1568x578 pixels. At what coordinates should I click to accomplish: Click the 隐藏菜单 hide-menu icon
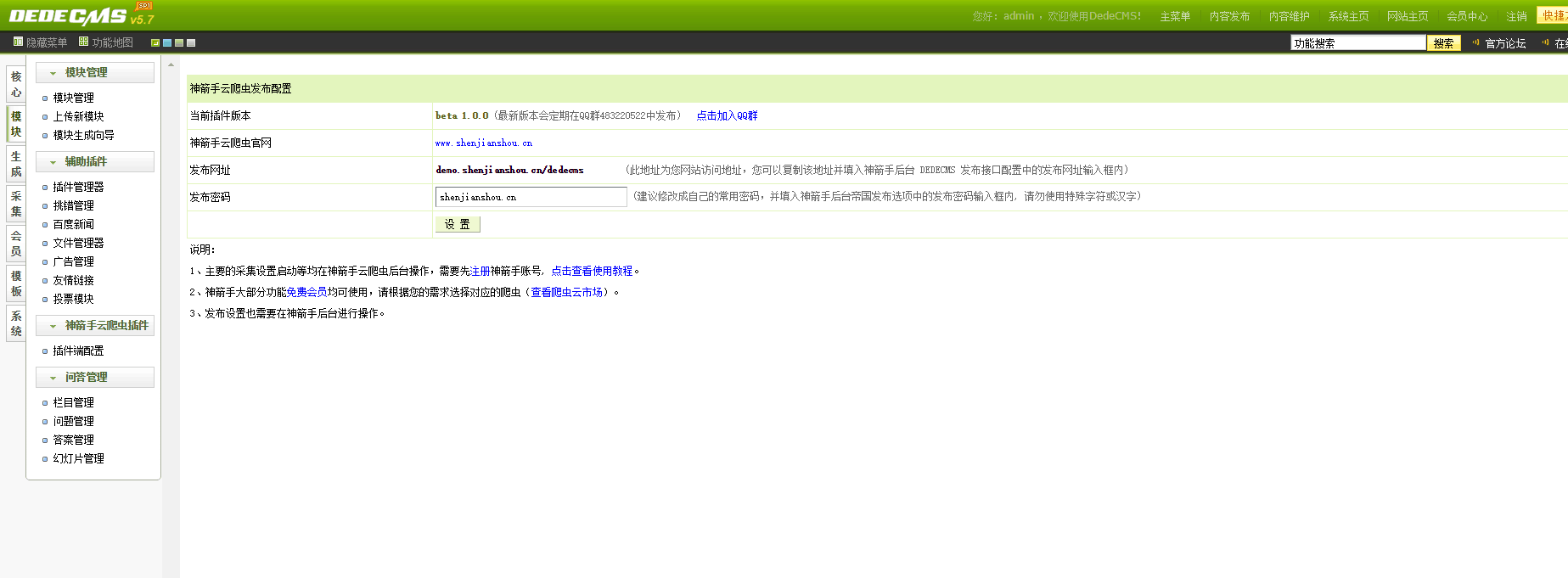tap(18, 42)
